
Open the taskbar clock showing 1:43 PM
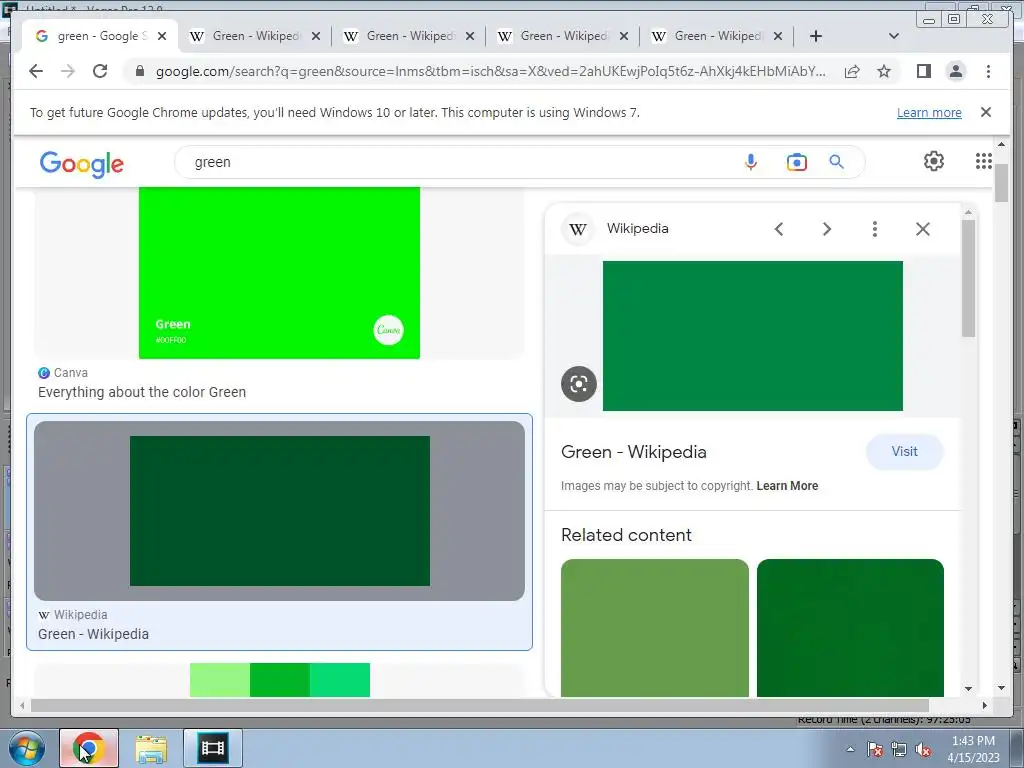click(973, 749)
